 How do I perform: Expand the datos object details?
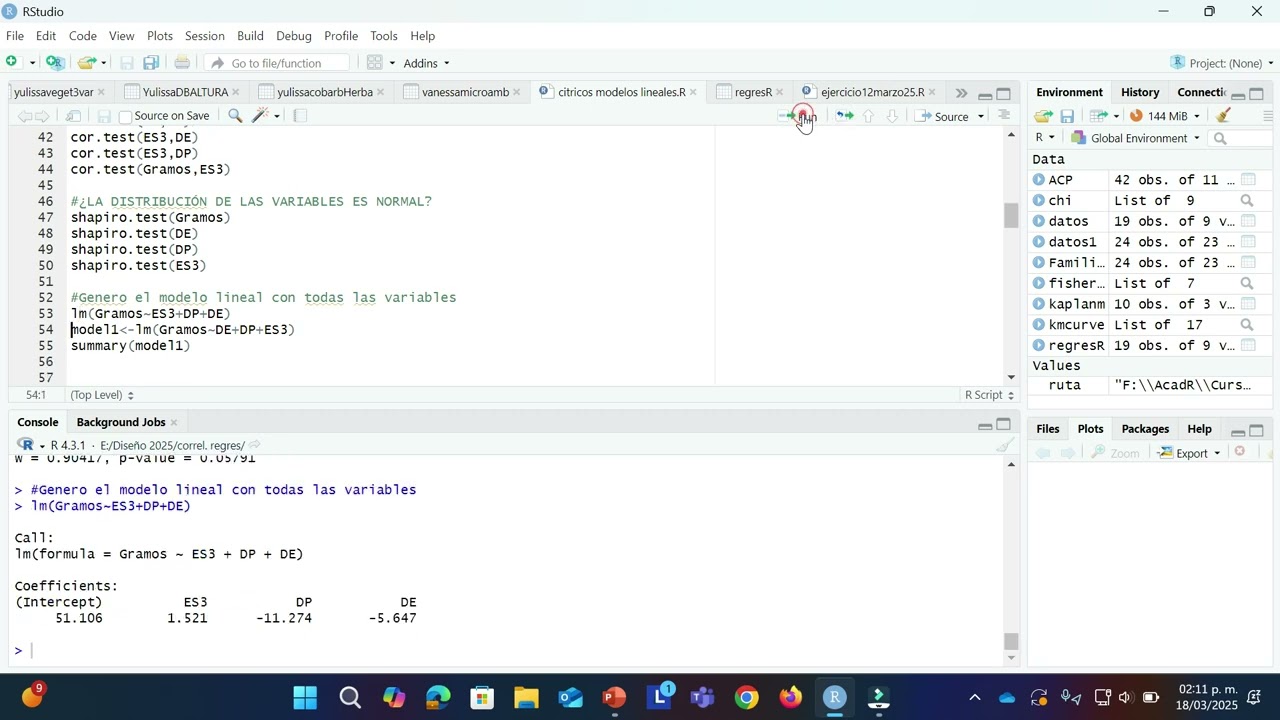(1039, 221)
